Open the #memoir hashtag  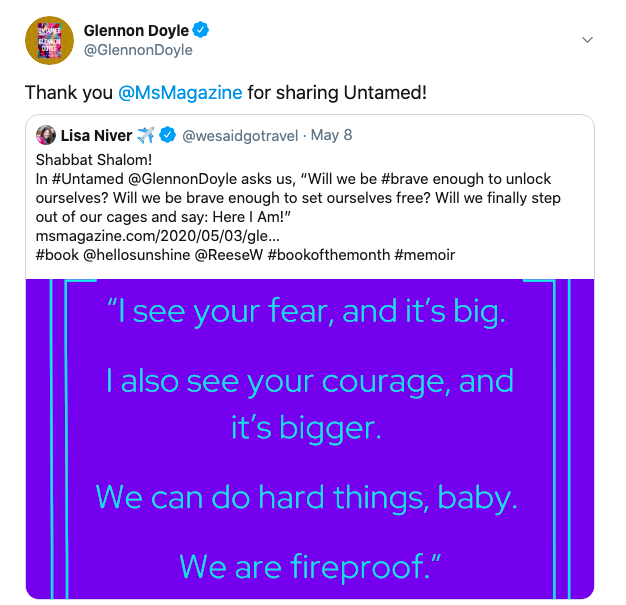(425, 255)
